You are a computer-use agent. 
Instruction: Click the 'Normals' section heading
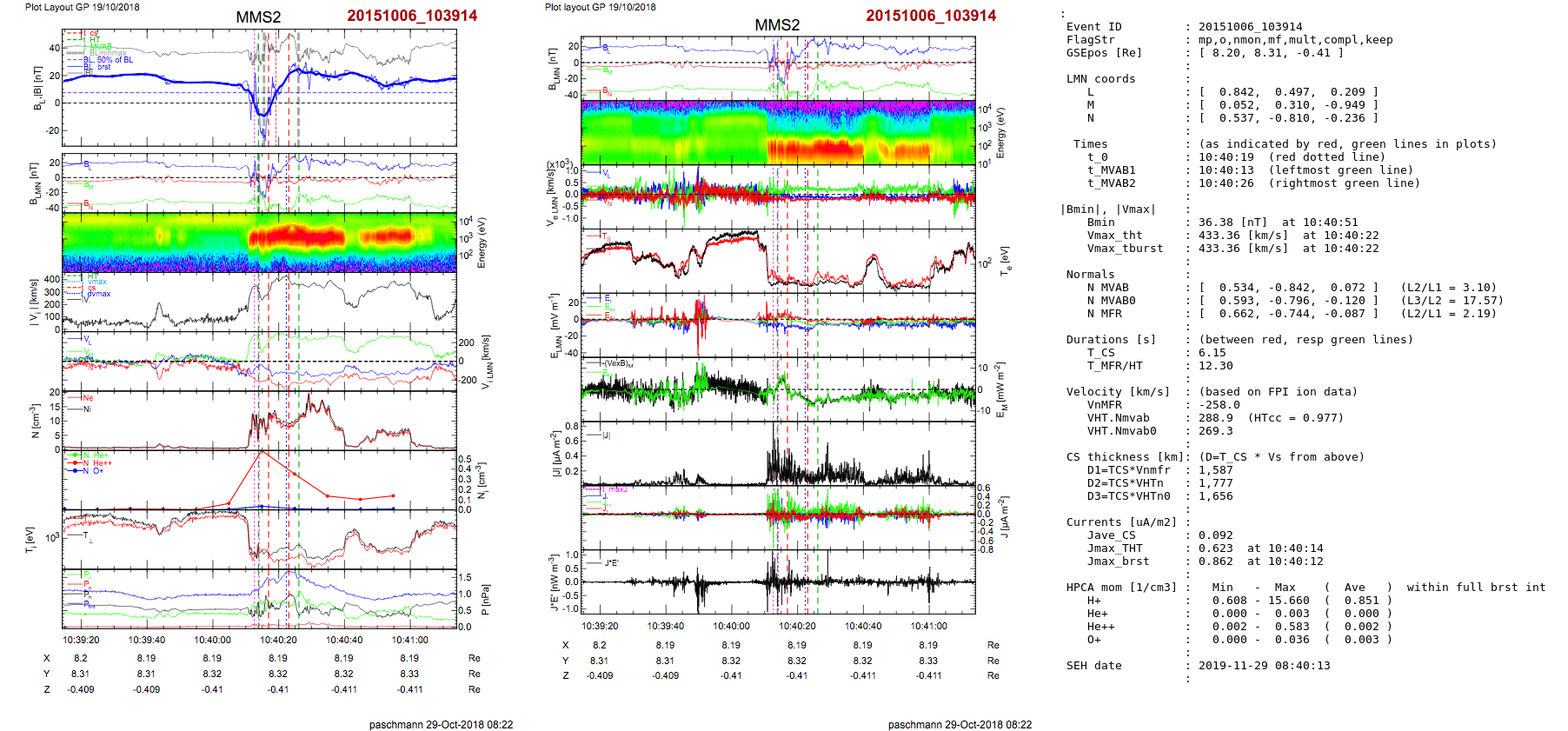(1090, 275)
